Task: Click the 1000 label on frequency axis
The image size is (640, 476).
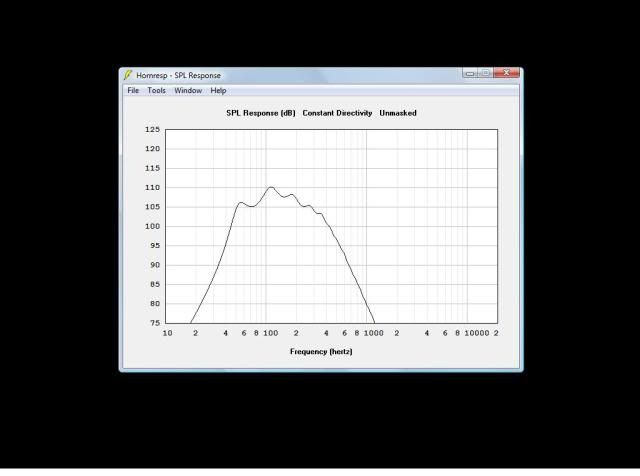Action: (x=373, y=333)
